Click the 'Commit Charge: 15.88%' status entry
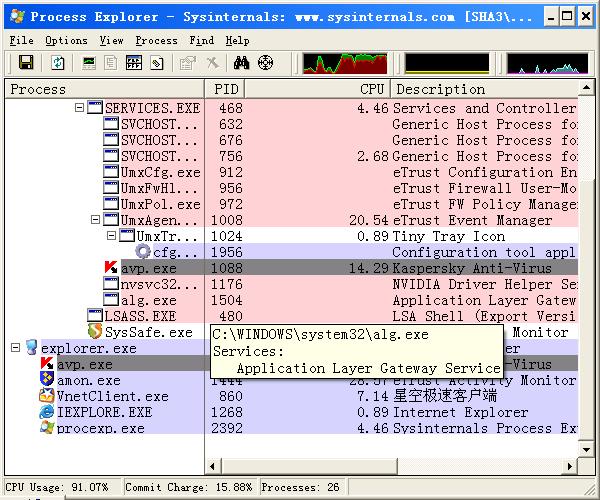Image resolution: width=600 pixels, height=500 pixels. pos(189,487)
